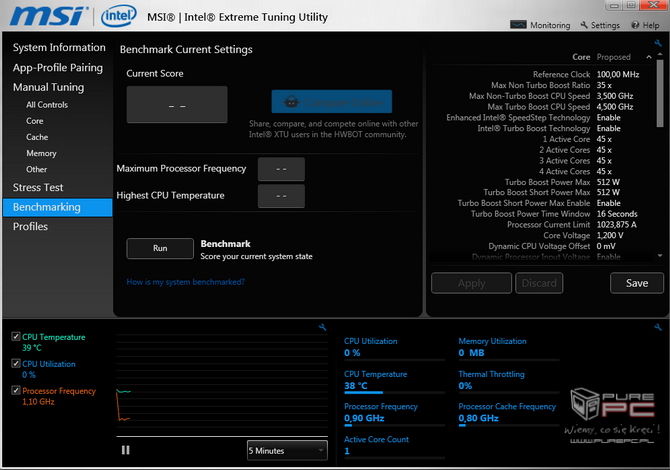
Task: Open the Stress Test section
Action: pyautogui.click(x=38, y=187)
